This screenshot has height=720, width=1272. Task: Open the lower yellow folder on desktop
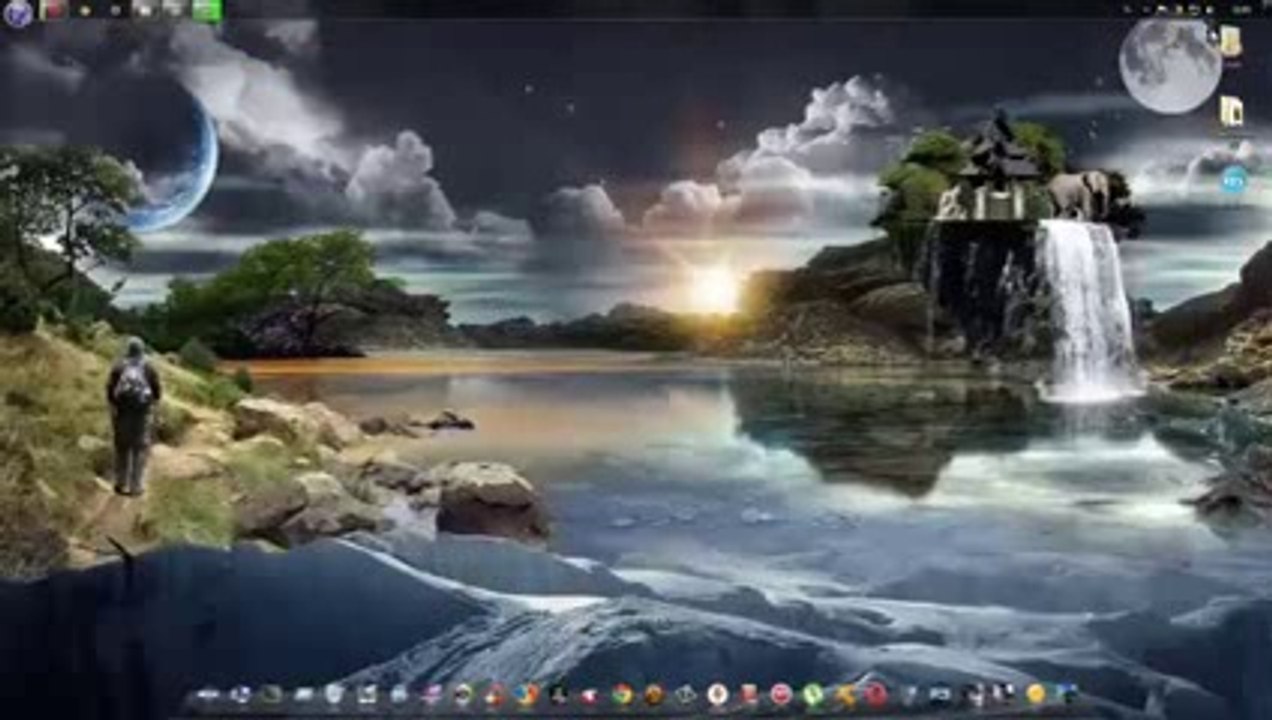pos(1231,110)
